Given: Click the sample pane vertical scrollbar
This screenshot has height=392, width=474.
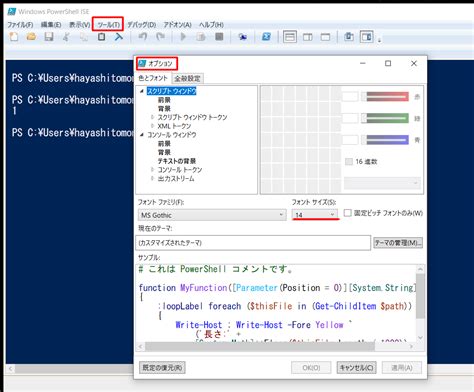Looking at the screenshot, I should (420, 304).
